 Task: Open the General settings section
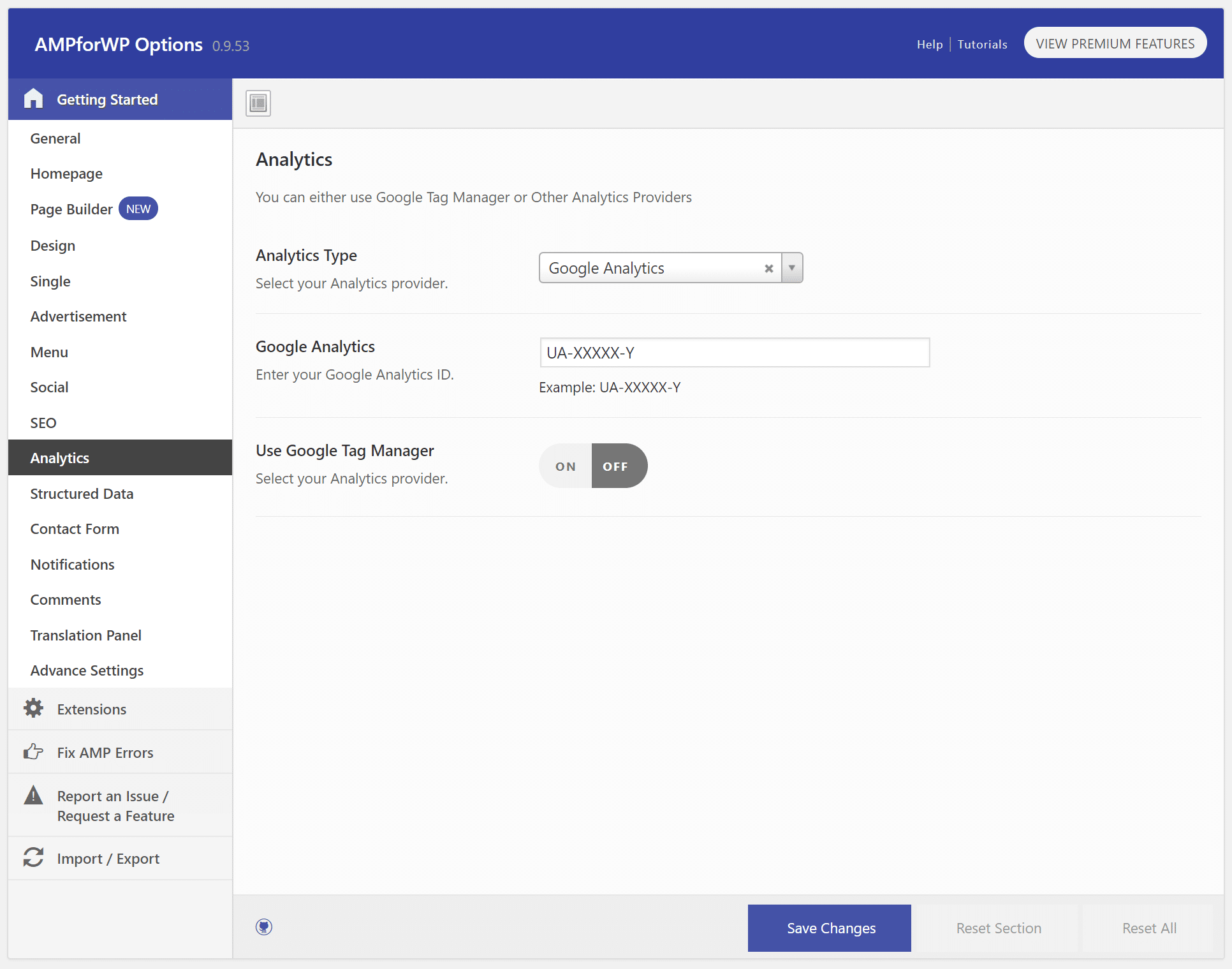[120, 138]
